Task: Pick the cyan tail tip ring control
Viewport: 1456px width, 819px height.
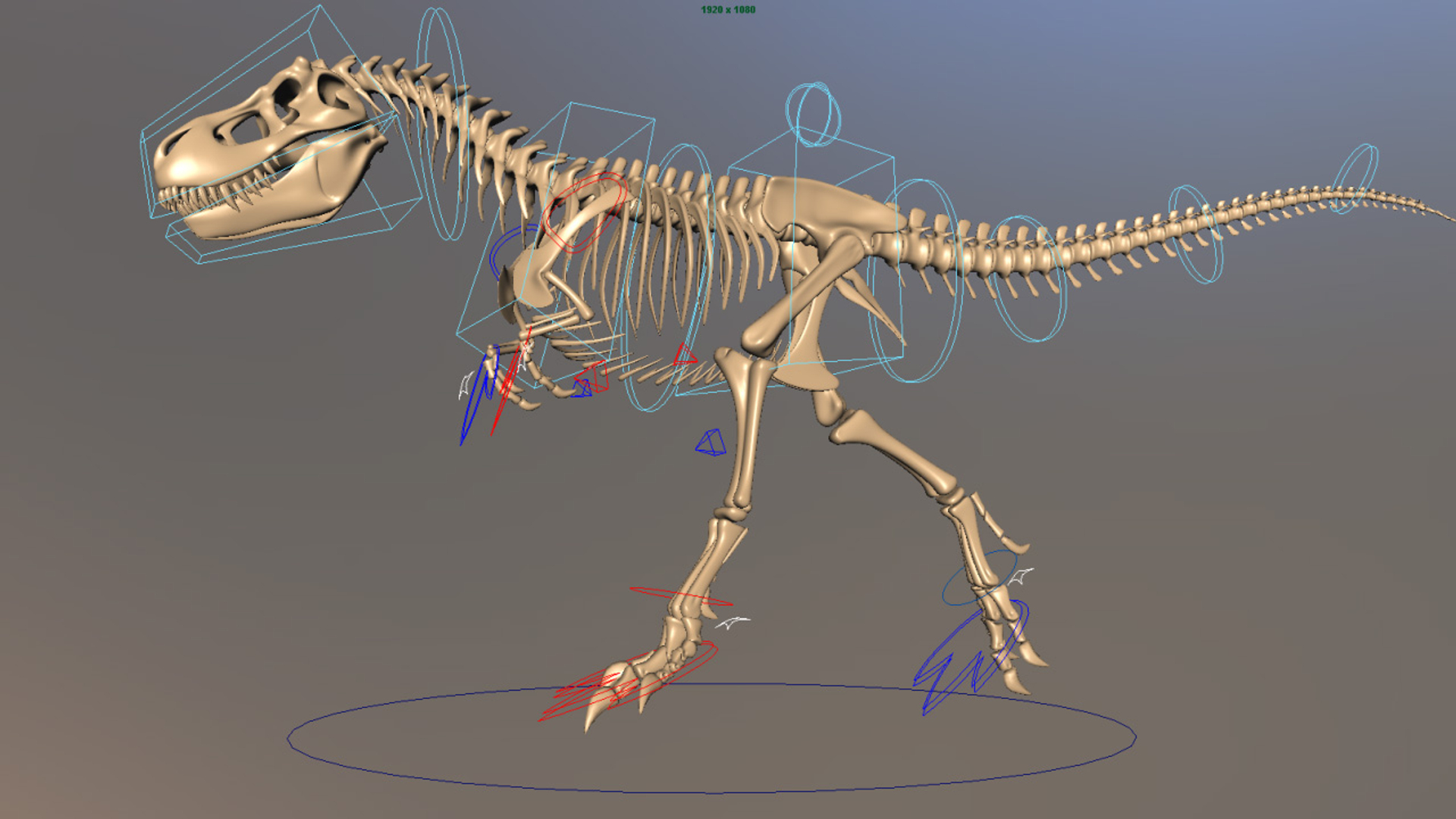Action: [1354, 178]
